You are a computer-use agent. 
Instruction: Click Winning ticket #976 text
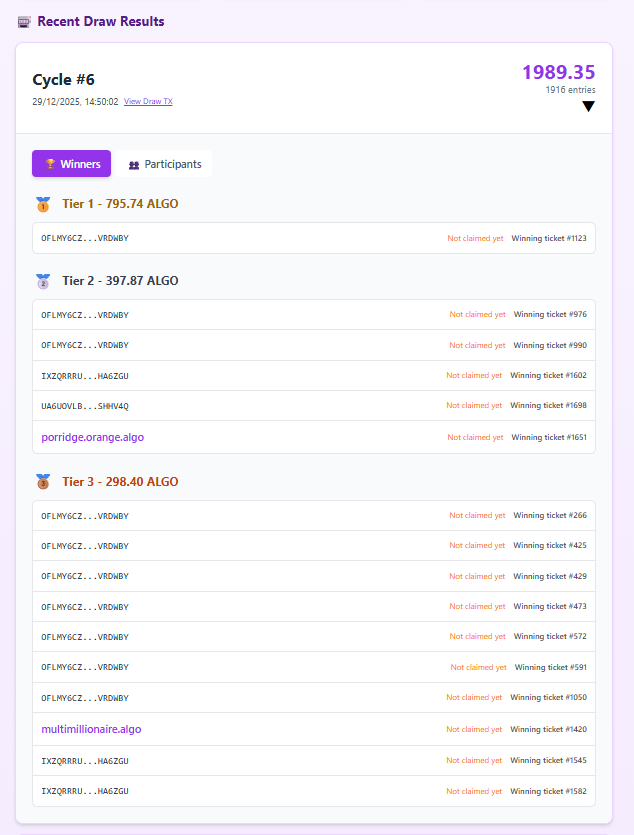(x=550, y=314)
